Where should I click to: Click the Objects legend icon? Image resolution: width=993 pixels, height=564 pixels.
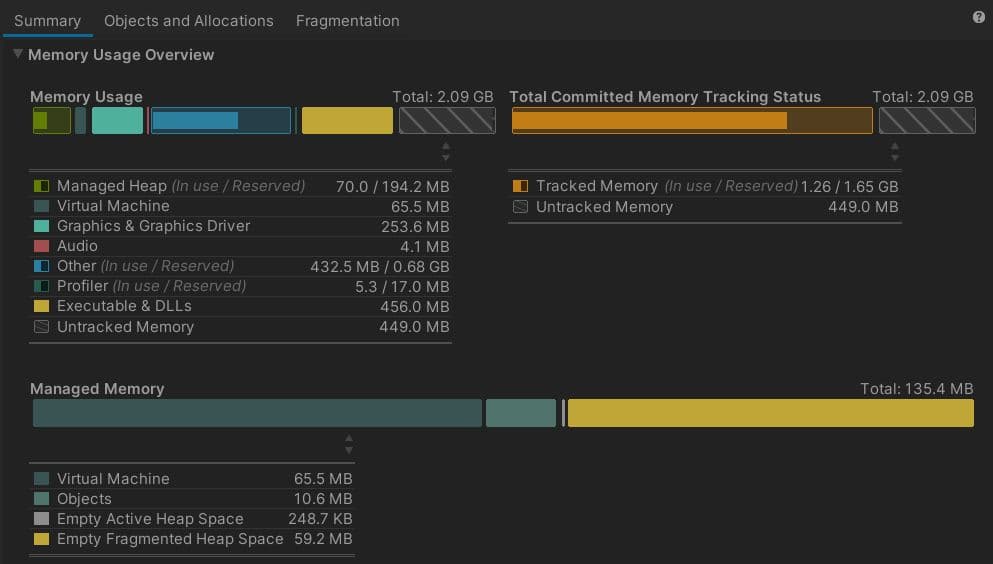point(41,499)
